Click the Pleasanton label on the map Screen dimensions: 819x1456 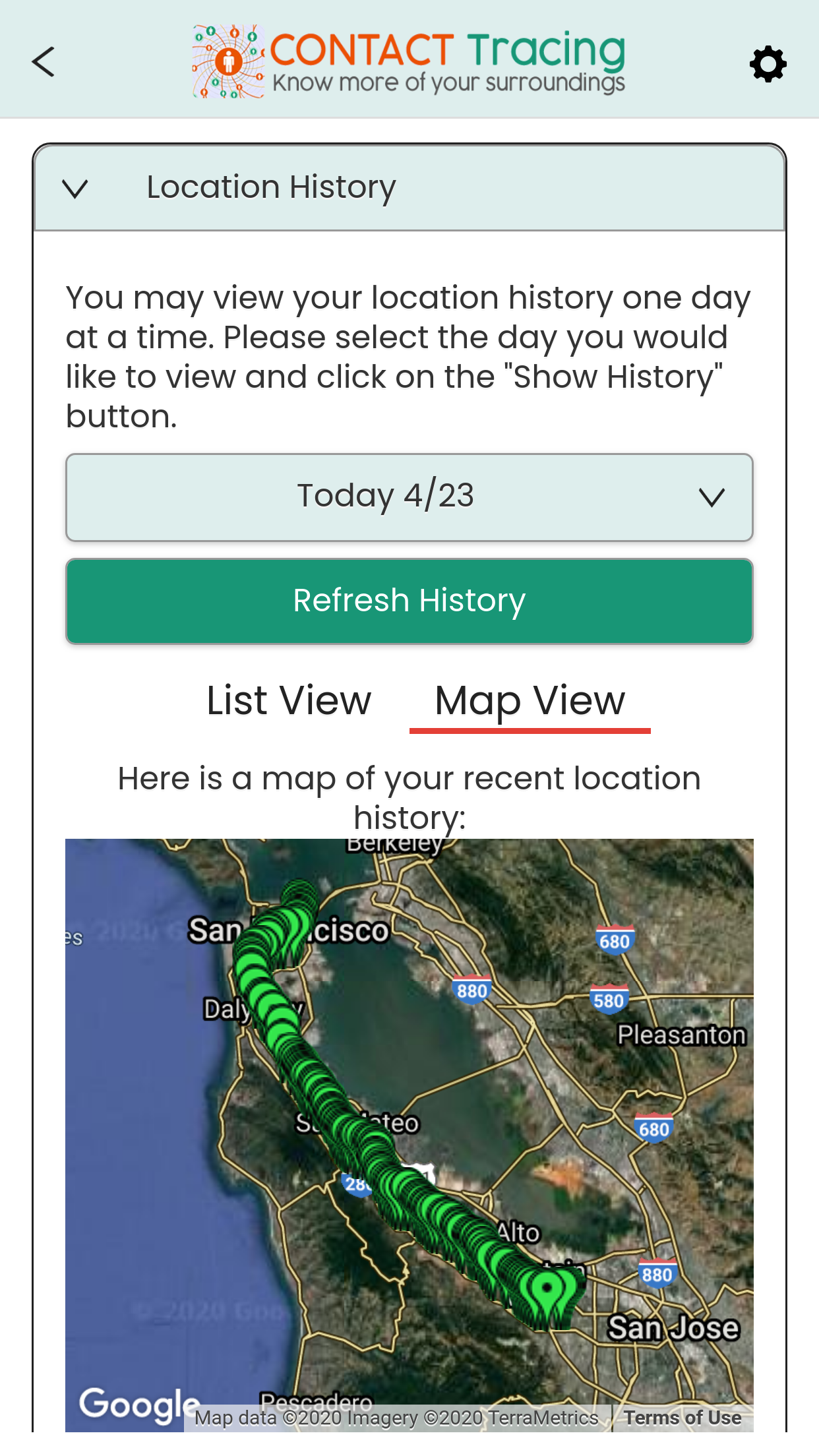point(681,1035)
